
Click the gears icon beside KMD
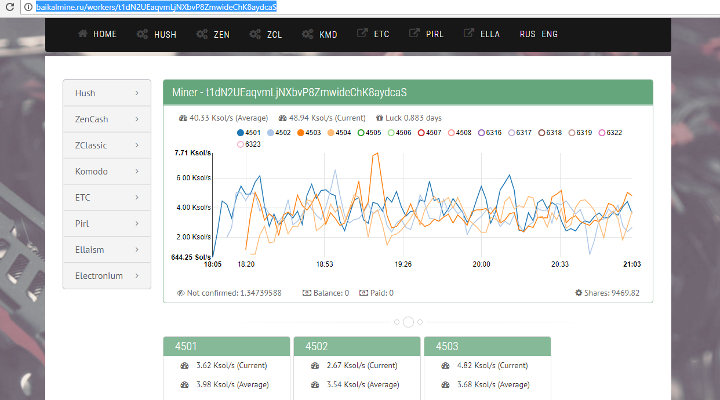click(x=308, y=34)
